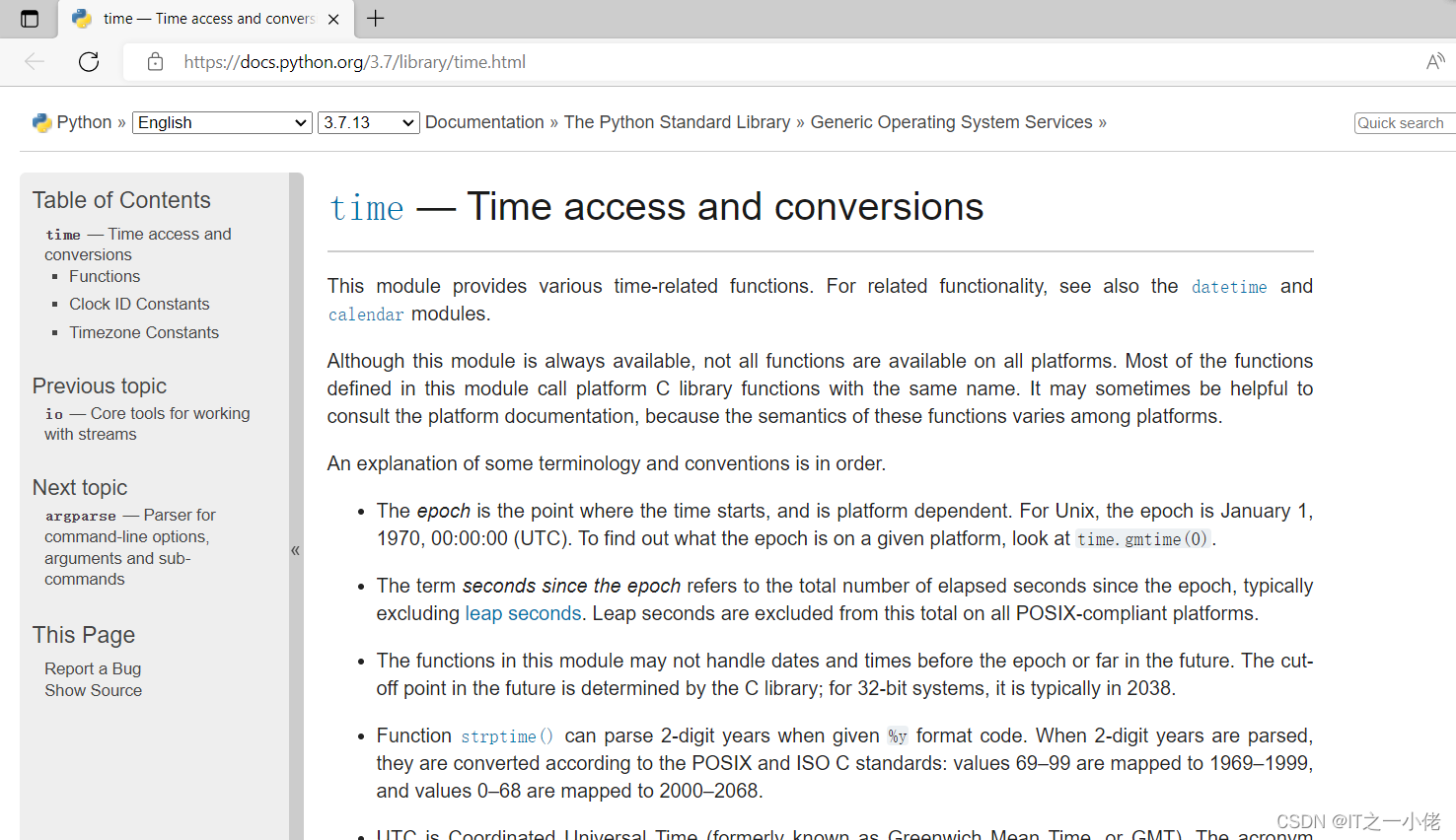Click the browser back arrow

(35, 62)
